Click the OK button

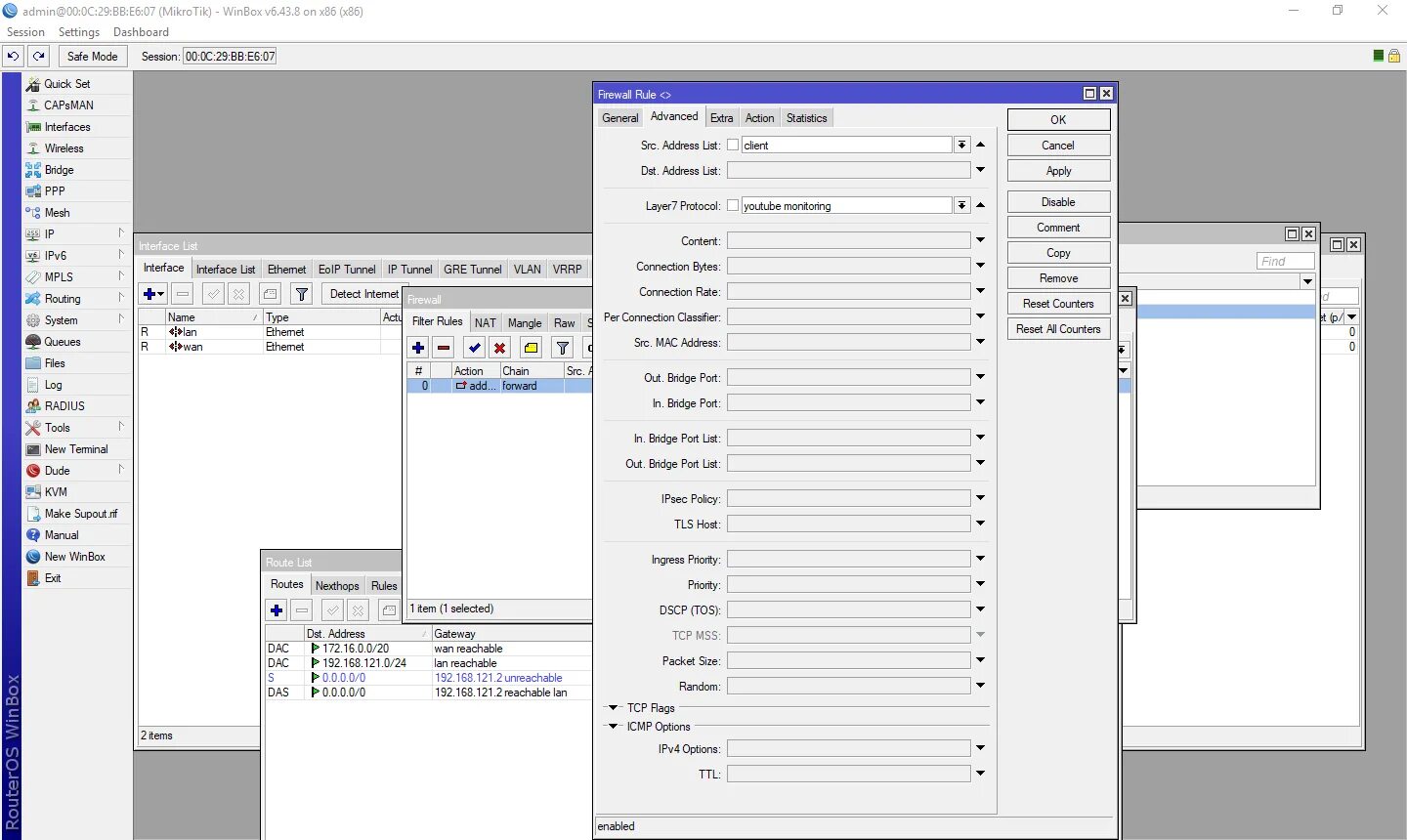tap(1058, 120)
